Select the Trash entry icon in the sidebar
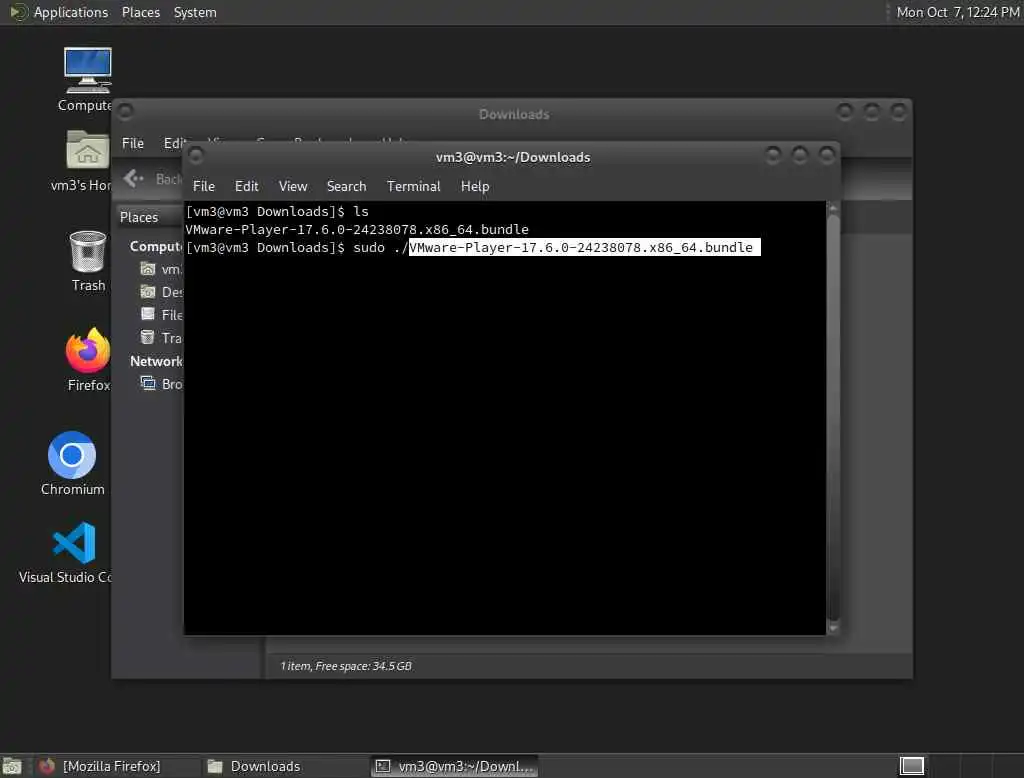 (148, 337)
